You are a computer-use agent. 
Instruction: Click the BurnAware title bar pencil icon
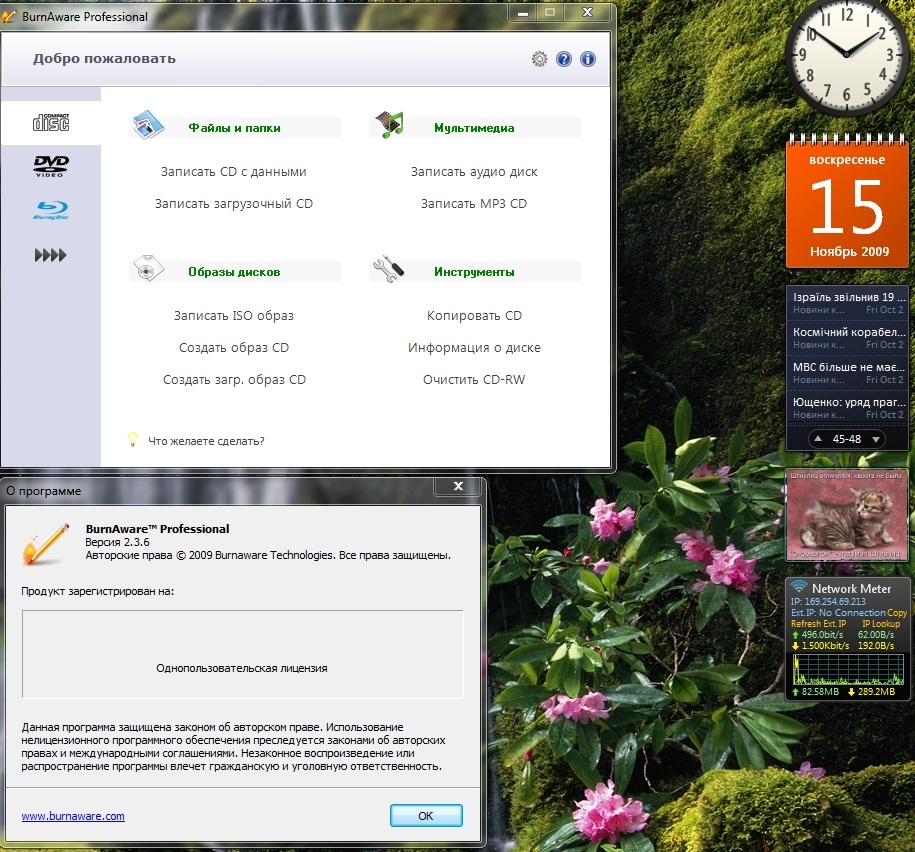pyautogui.click(x=9, y=16)
